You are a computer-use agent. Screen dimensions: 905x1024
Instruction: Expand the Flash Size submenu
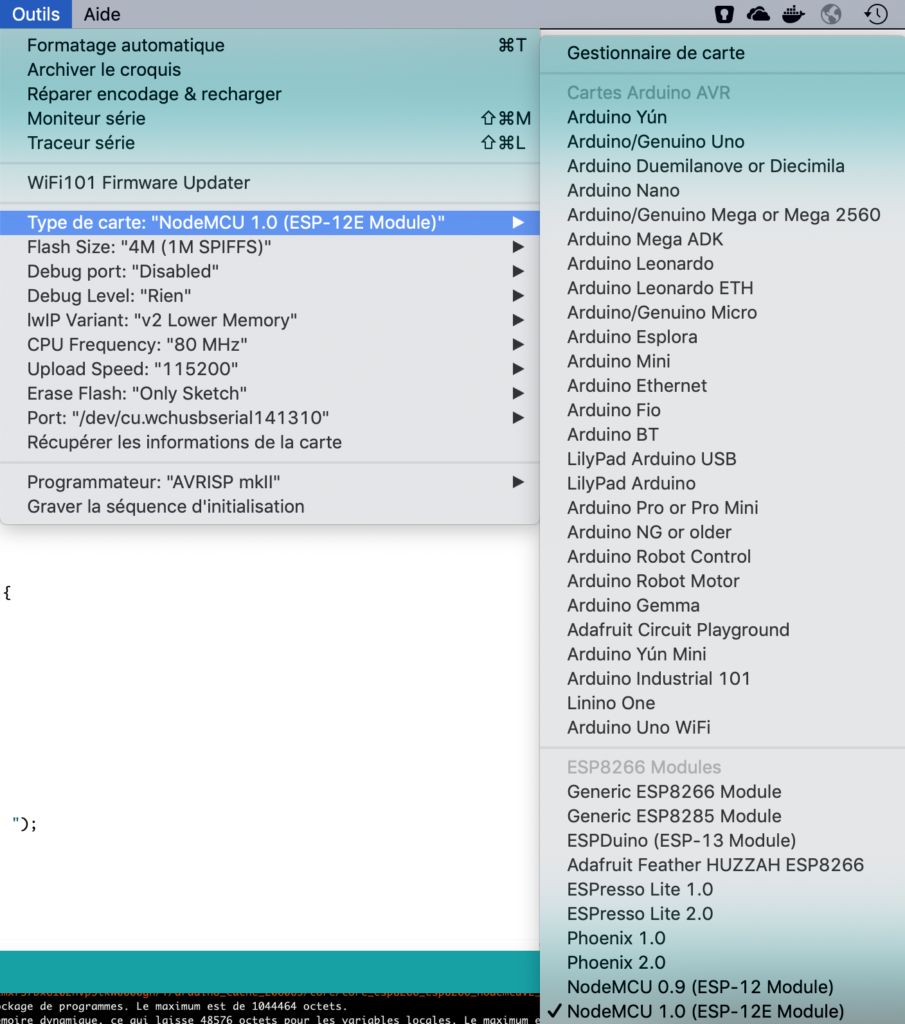point(270,247)
